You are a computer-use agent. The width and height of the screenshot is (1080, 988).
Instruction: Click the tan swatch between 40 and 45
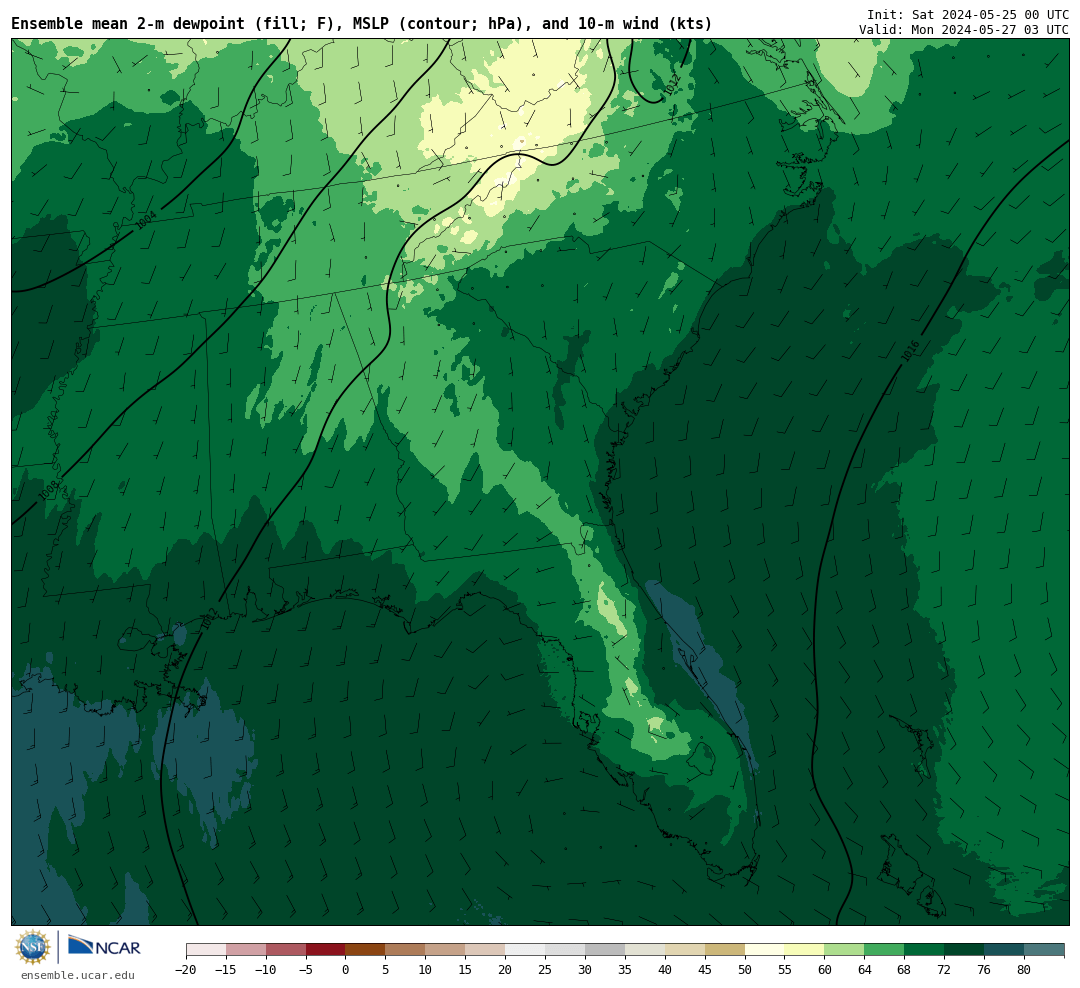click(x=685, y=950)
